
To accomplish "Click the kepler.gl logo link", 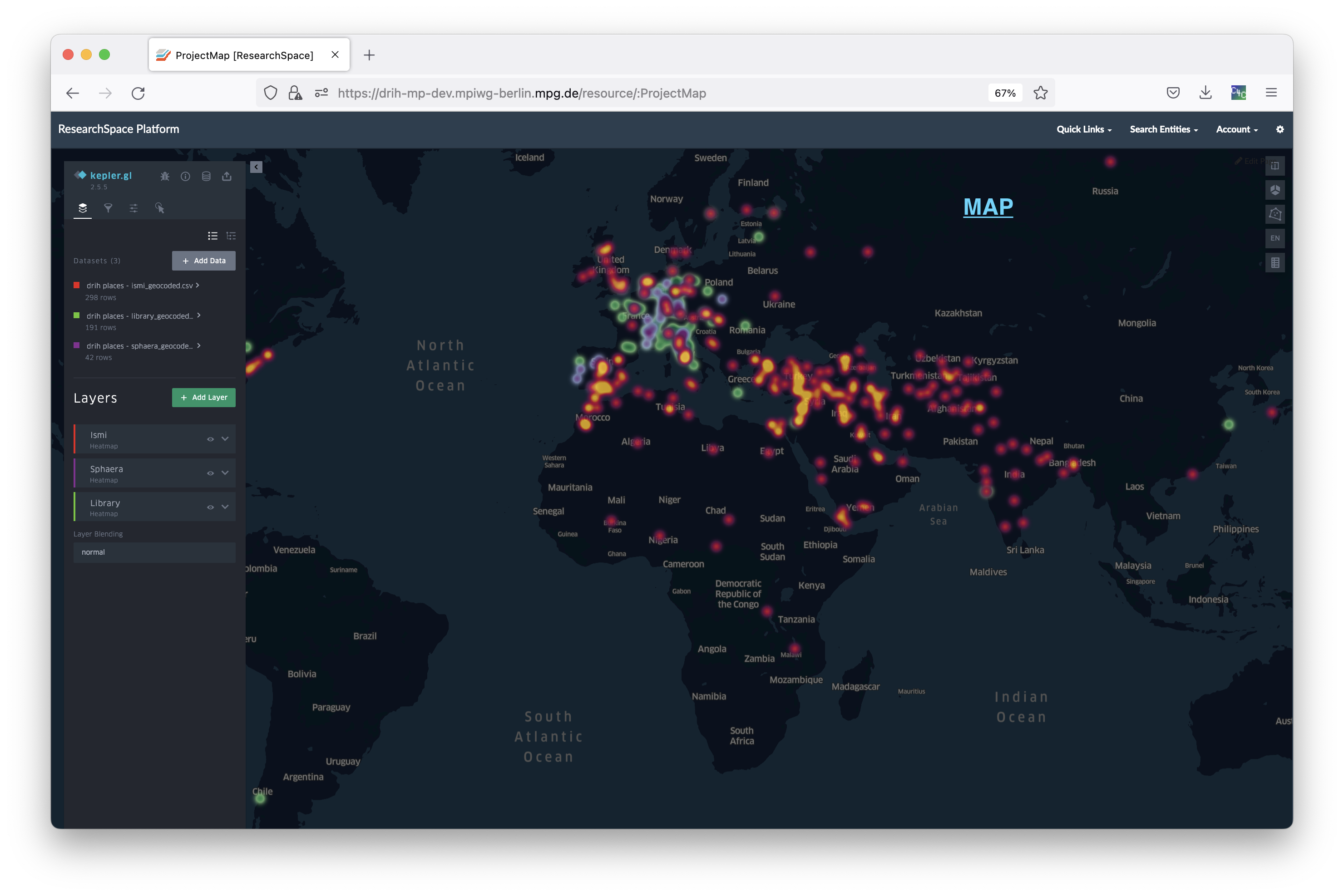I will point(104,175).
